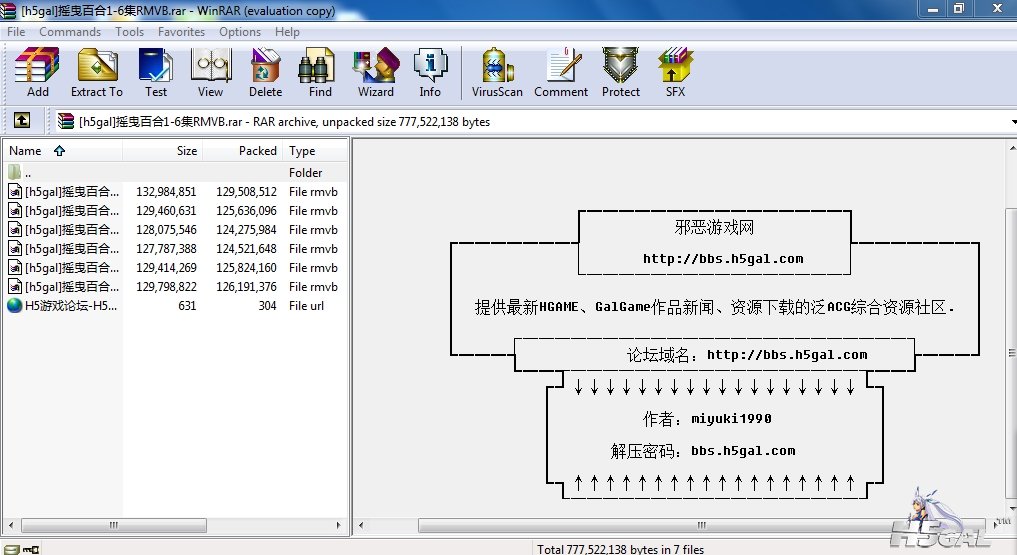The width and height of the screenshot is (1017, 555).
Task: Click the Delete toolbar icon
Action: (265, 73)
